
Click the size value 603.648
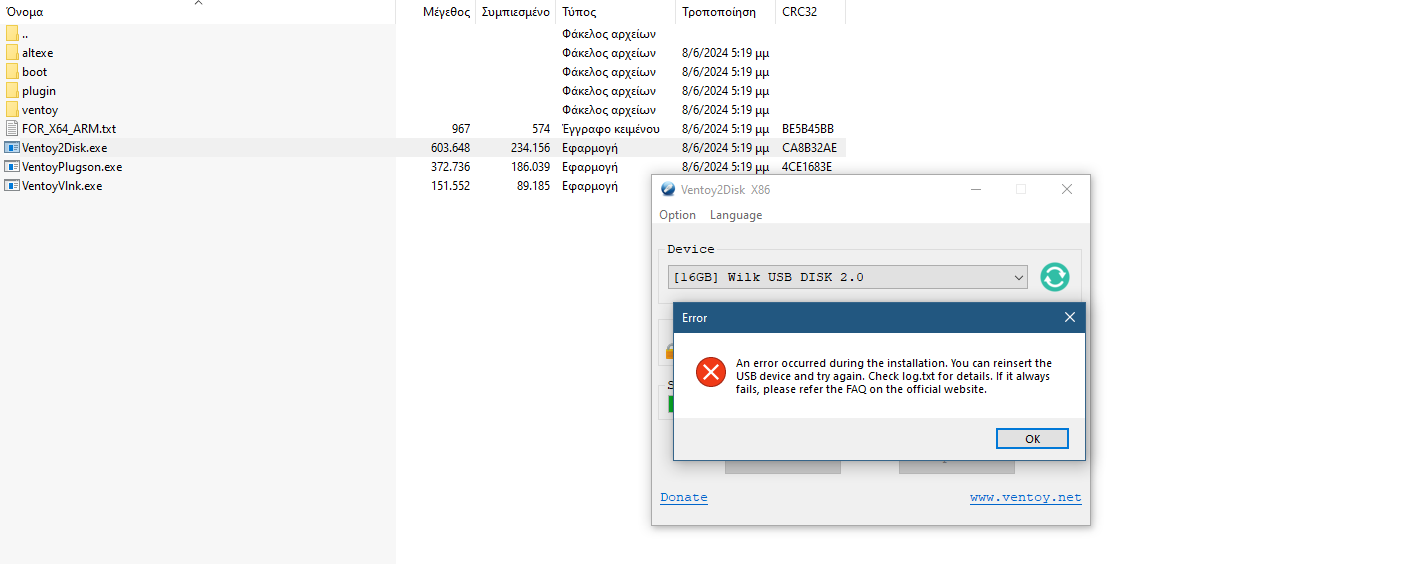click(x=451, y=148)
